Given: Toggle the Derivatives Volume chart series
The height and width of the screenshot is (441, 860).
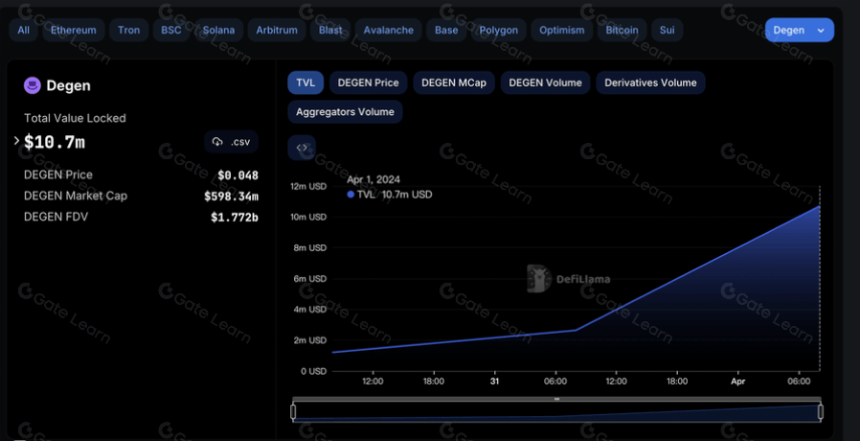Looking at the screenshot, I should [x=650, y=83].
